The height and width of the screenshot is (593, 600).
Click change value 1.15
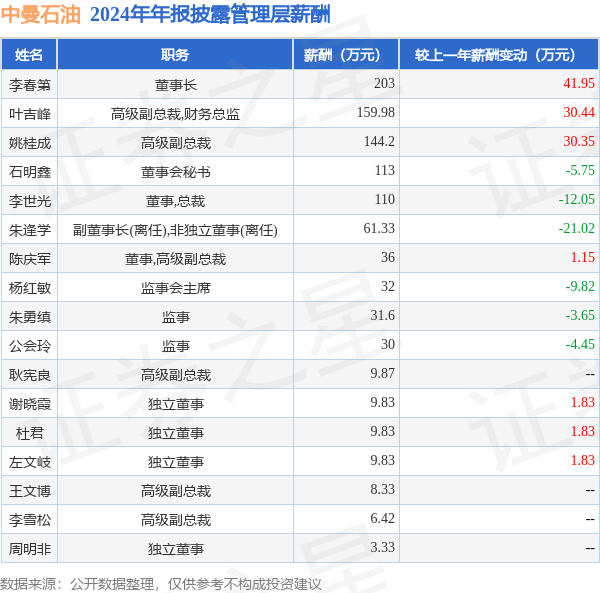[x=583, y=257]
